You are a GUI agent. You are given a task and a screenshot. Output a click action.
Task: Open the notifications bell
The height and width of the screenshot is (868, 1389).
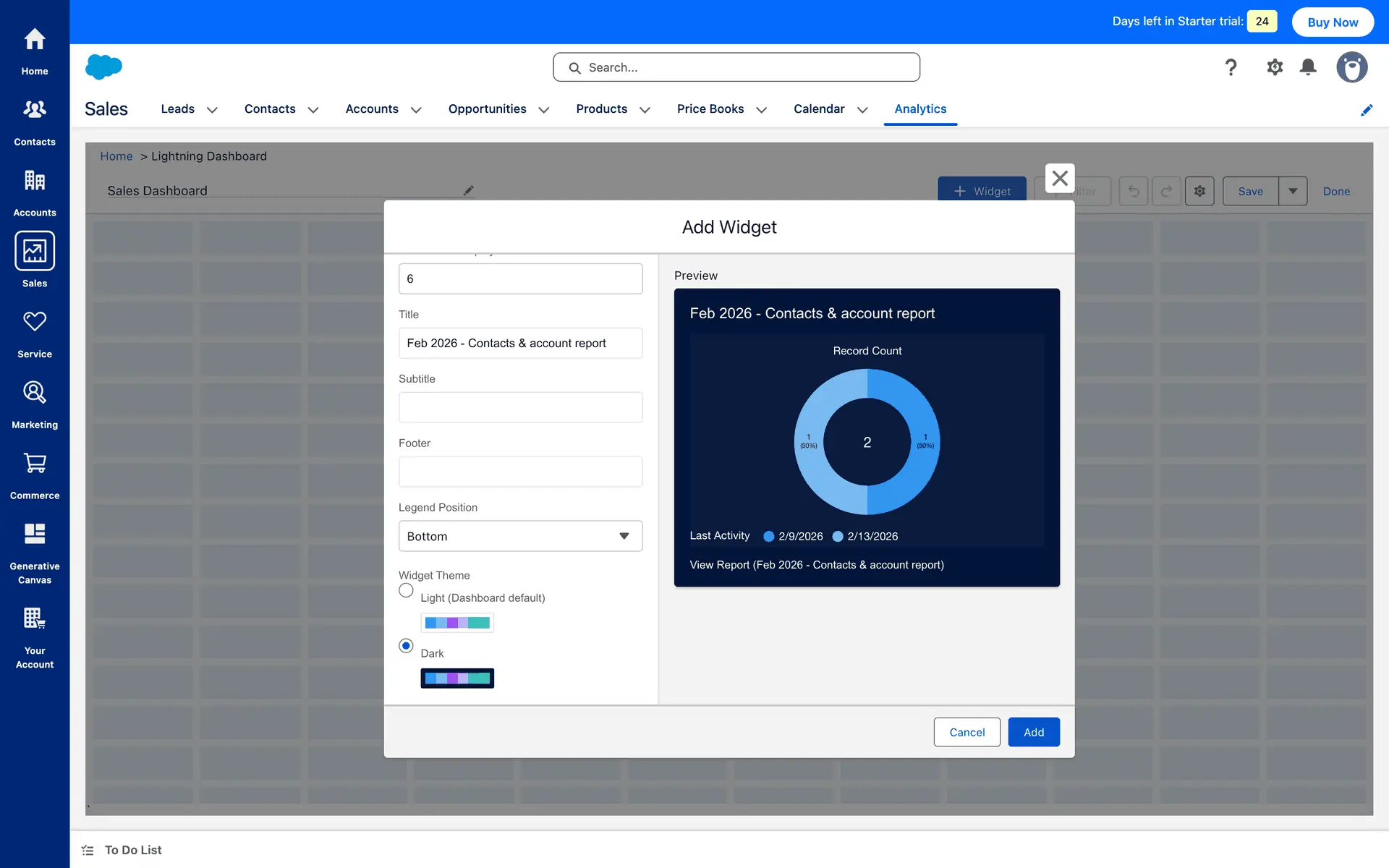(1308, 67)
